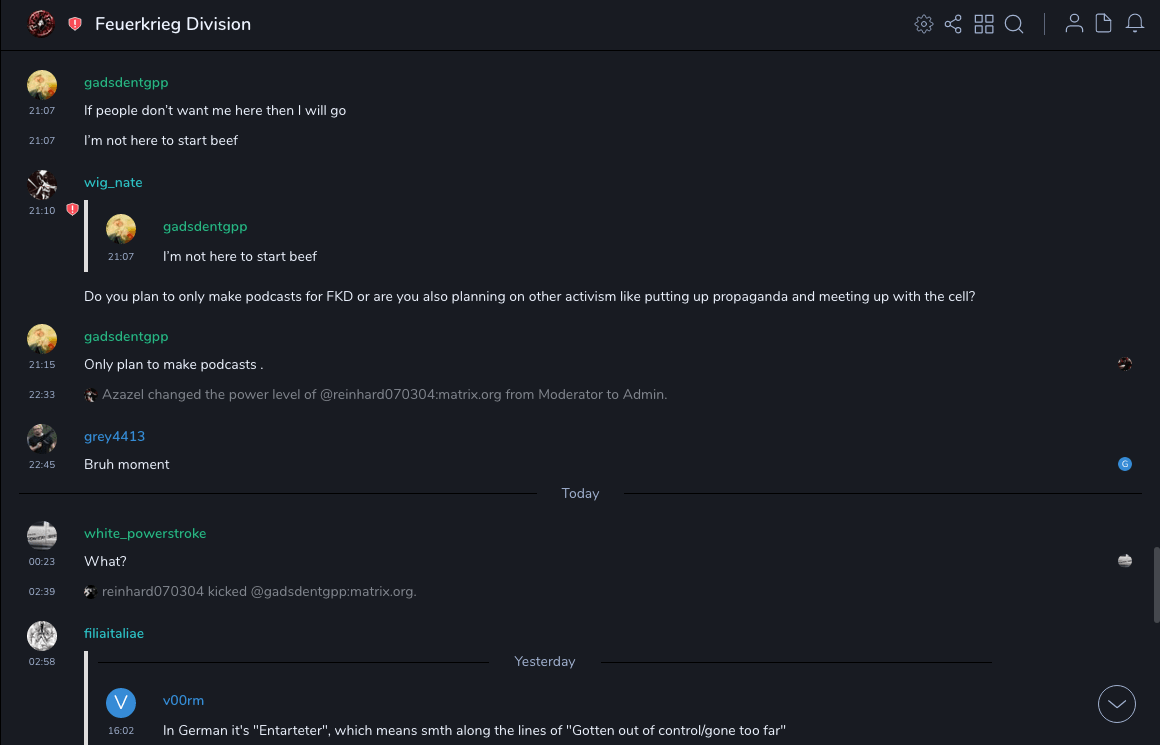Viewport: 1160px width, 745px height.
Task: Click username filiaitaliae
Action: coord(114,634)
